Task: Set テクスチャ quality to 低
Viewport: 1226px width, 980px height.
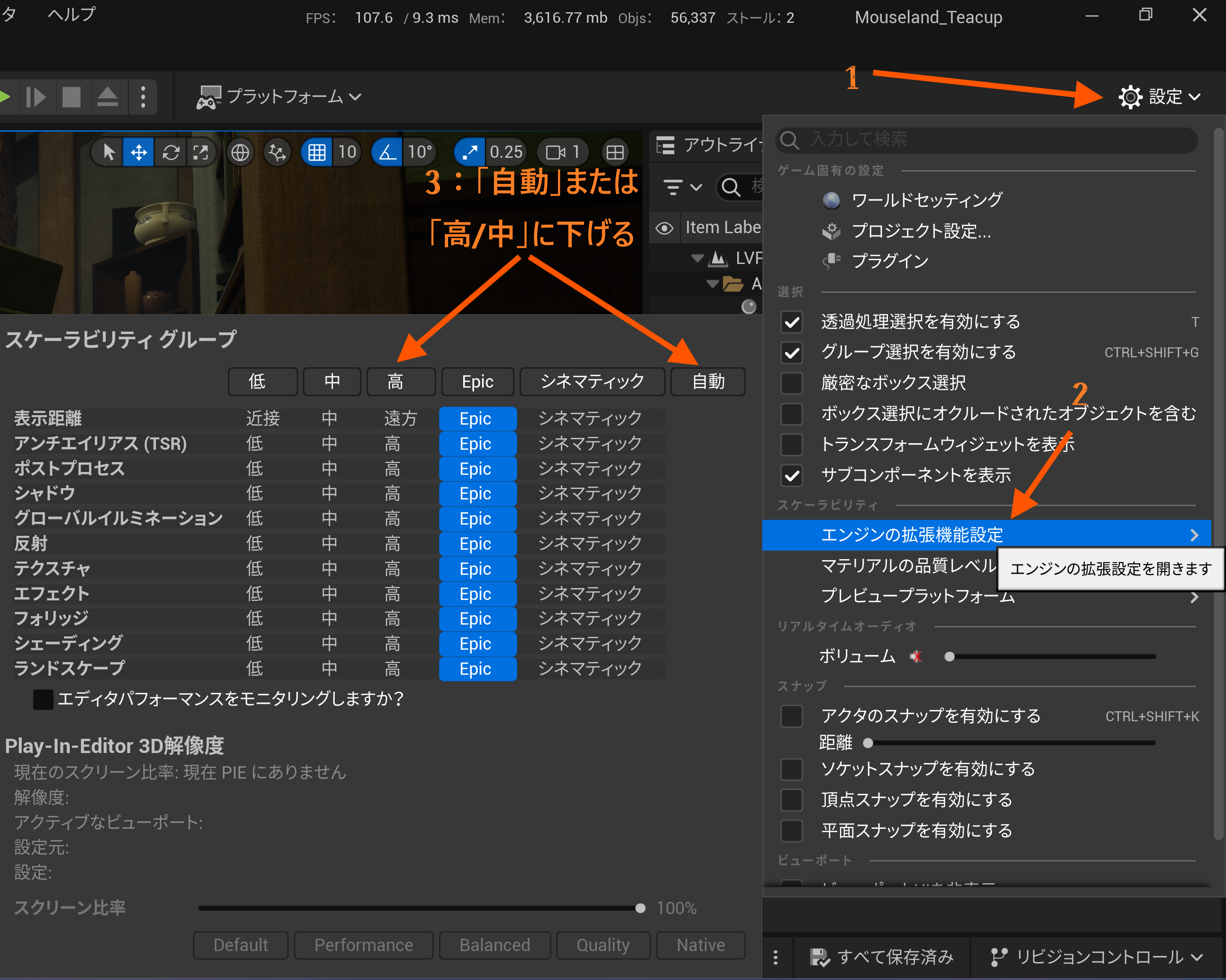Action: tap(254, 569)
